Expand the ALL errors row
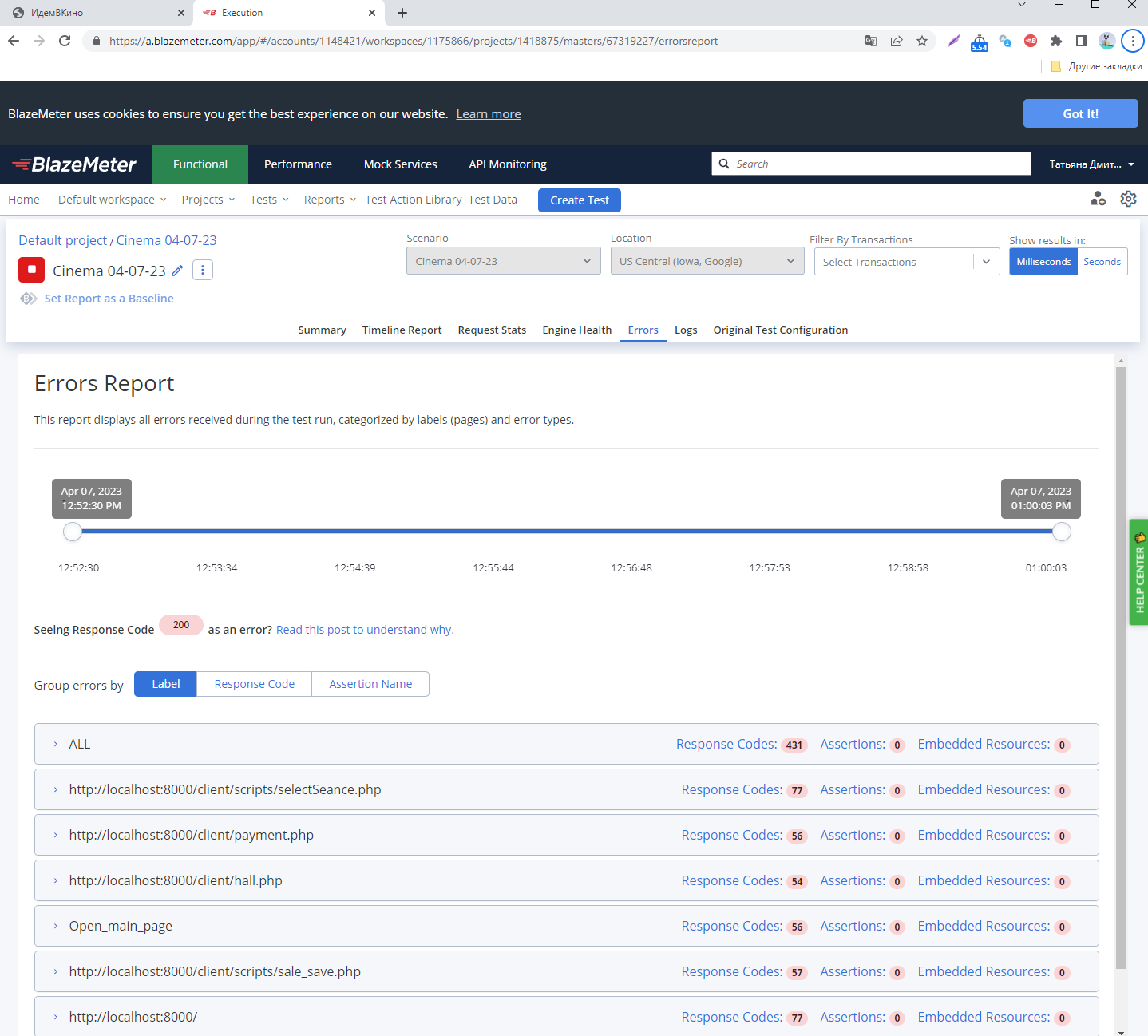1148x1036 pixels. pos(55,743)
